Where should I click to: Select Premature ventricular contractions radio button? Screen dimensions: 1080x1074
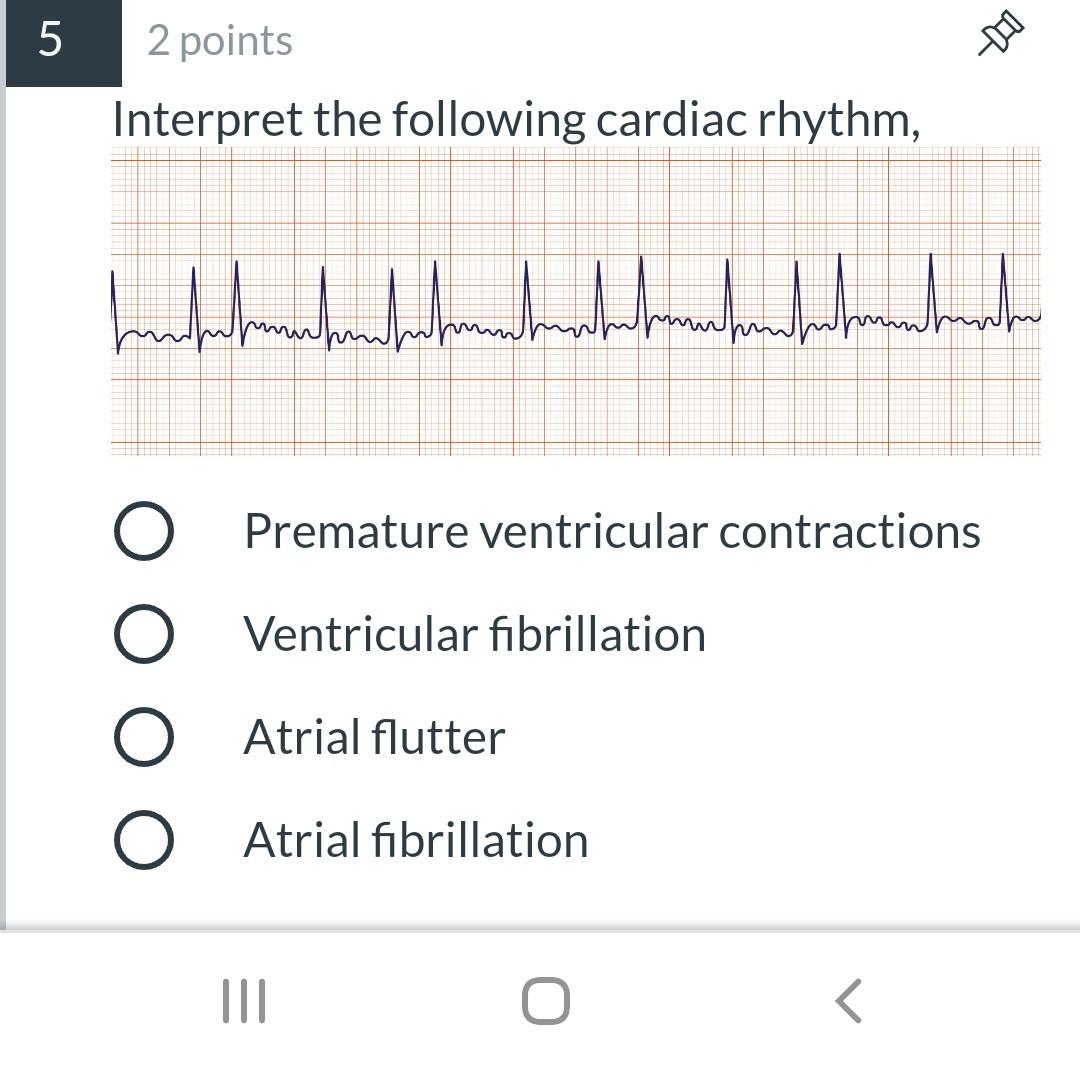pyautogui.click(x=143, y=530)
